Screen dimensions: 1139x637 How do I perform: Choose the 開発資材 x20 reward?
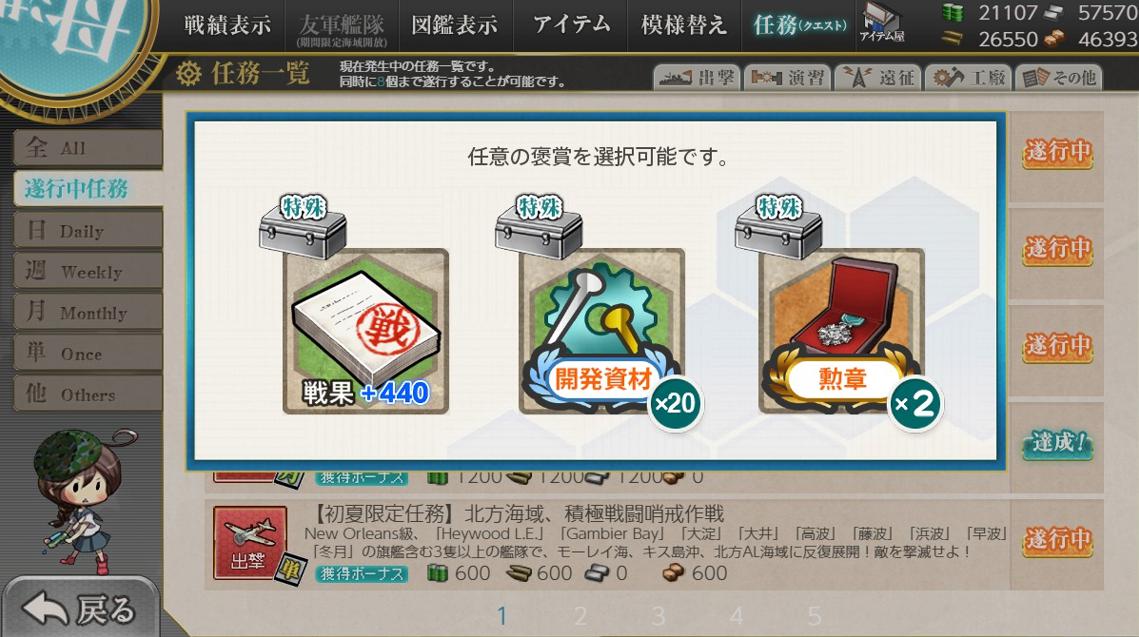602,331
